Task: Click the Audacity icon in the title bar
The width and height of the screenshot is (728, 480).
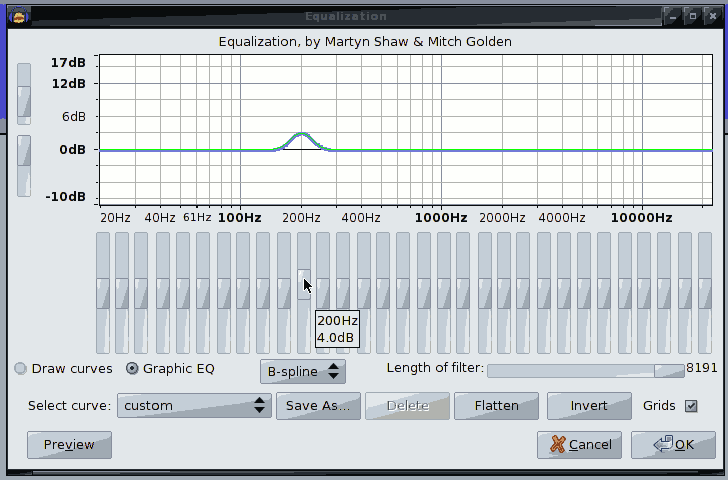Action: [x=19, y=17]
